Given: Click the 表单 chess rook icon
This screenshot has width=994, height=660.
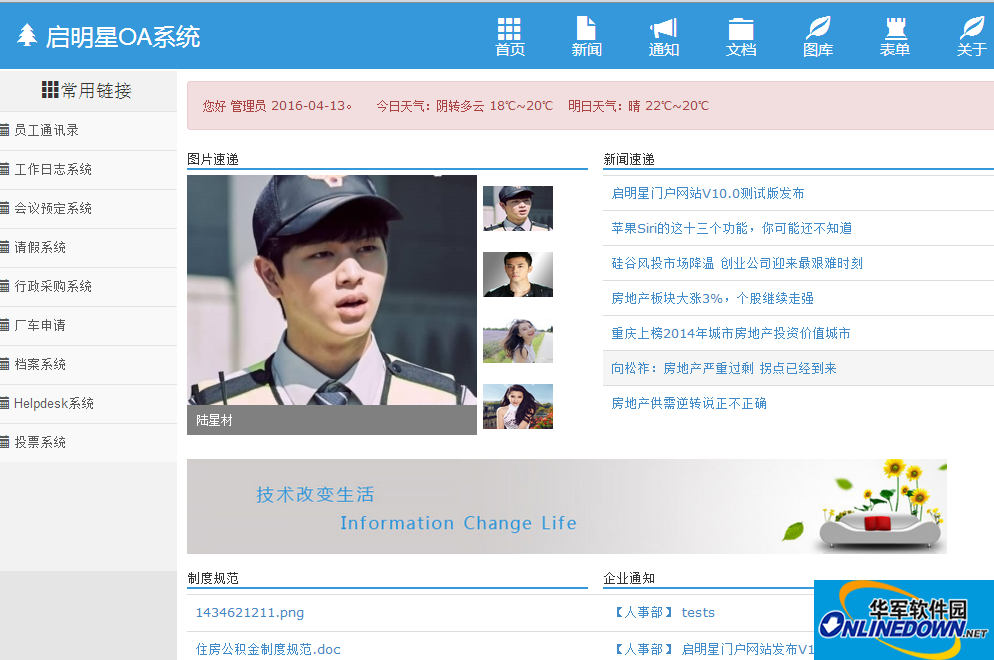Looking at the screenshot, I should pos(895,29).
